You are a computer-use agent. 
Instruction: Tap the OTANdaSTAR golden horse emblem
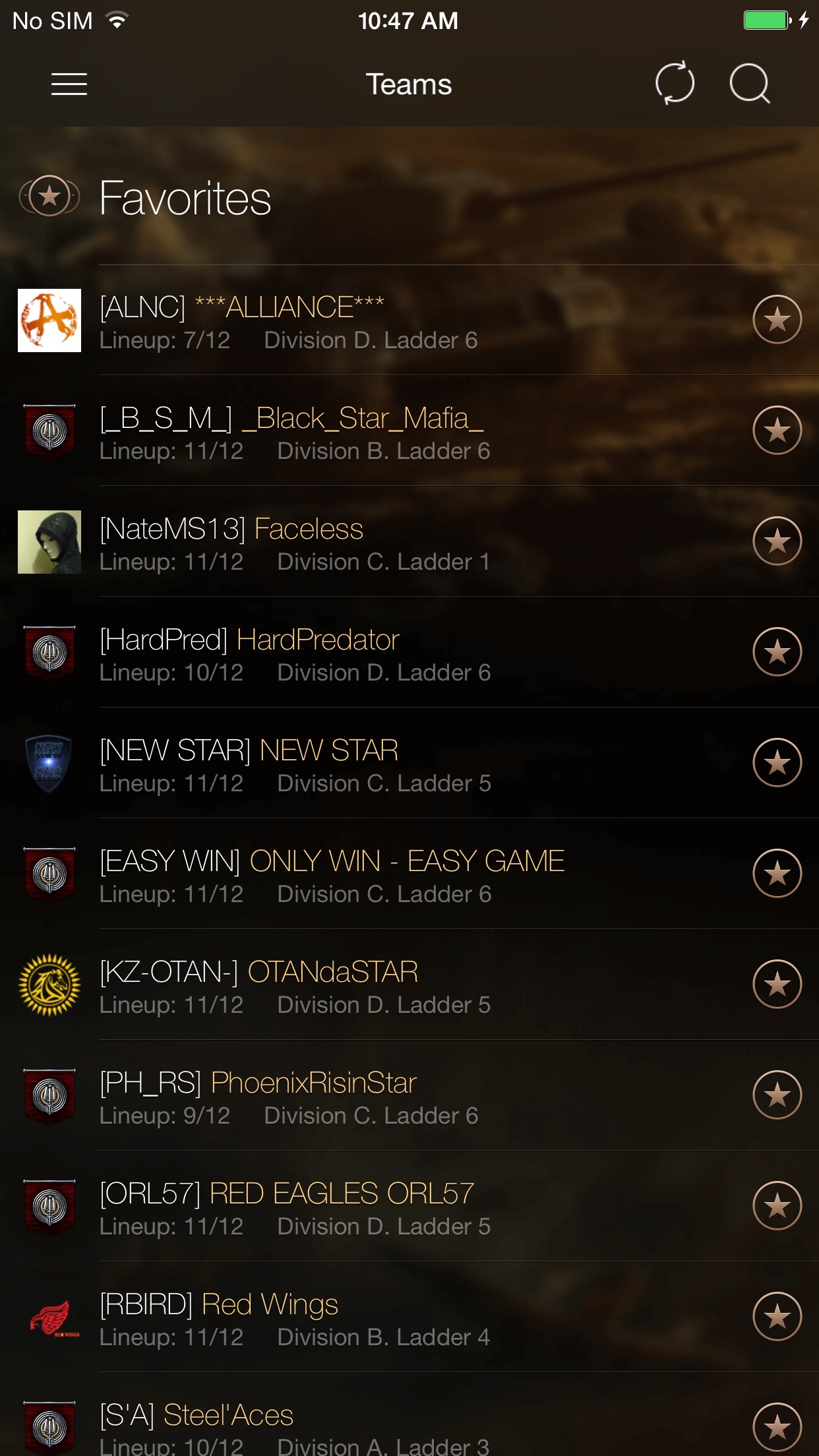click(49, 985)
